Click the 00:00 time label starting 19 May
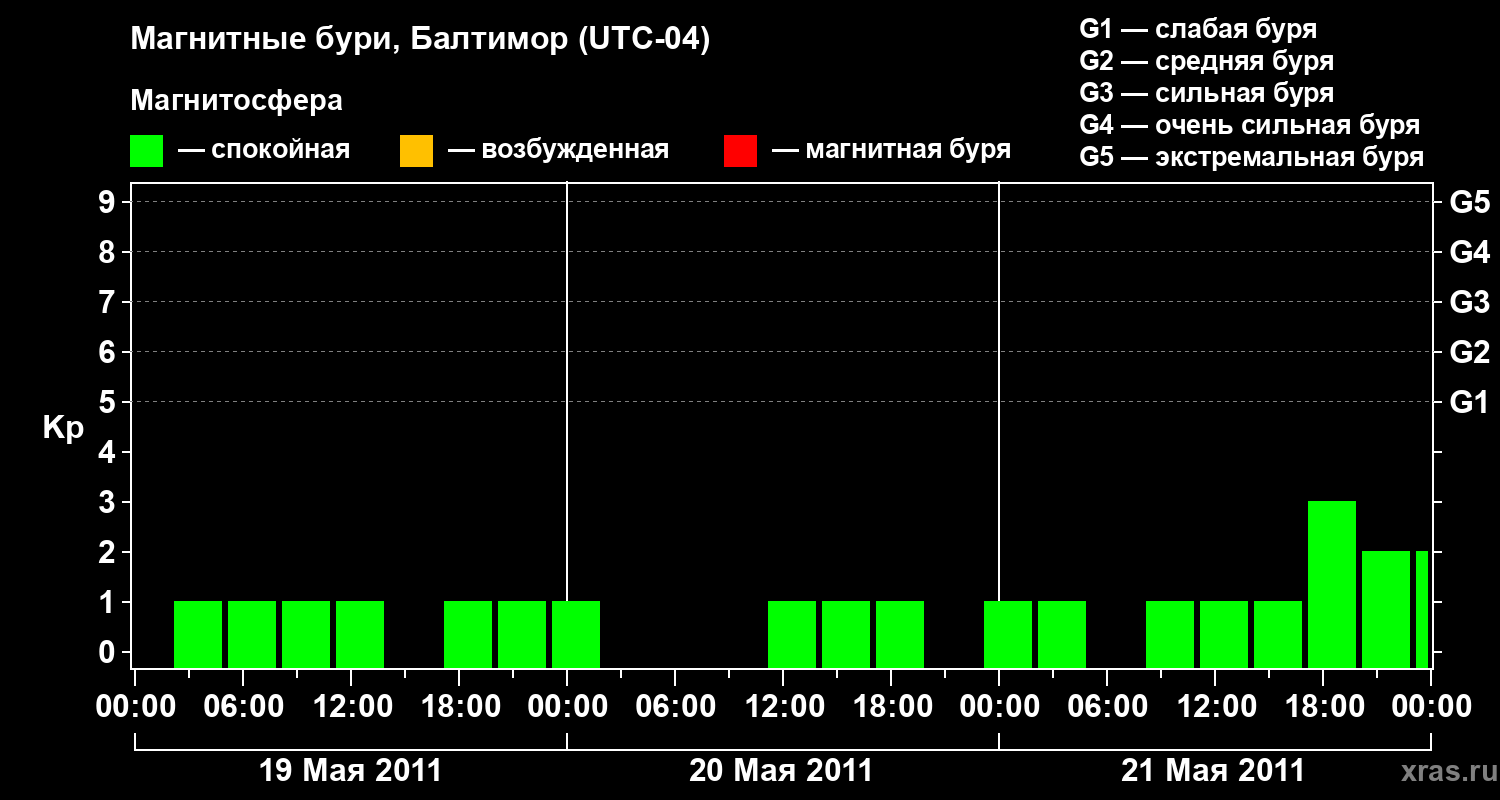1500x800 pixels. (x=135, y=707)
